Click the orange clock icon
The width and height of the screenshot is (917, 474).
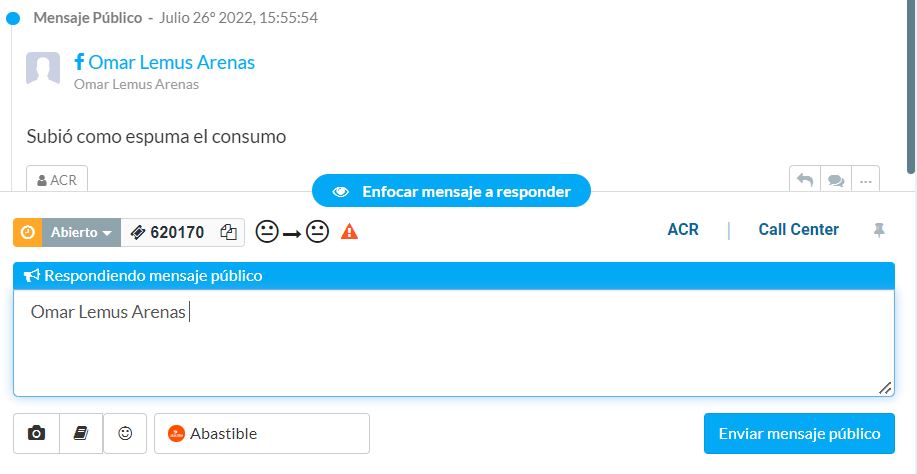point(27,233)
